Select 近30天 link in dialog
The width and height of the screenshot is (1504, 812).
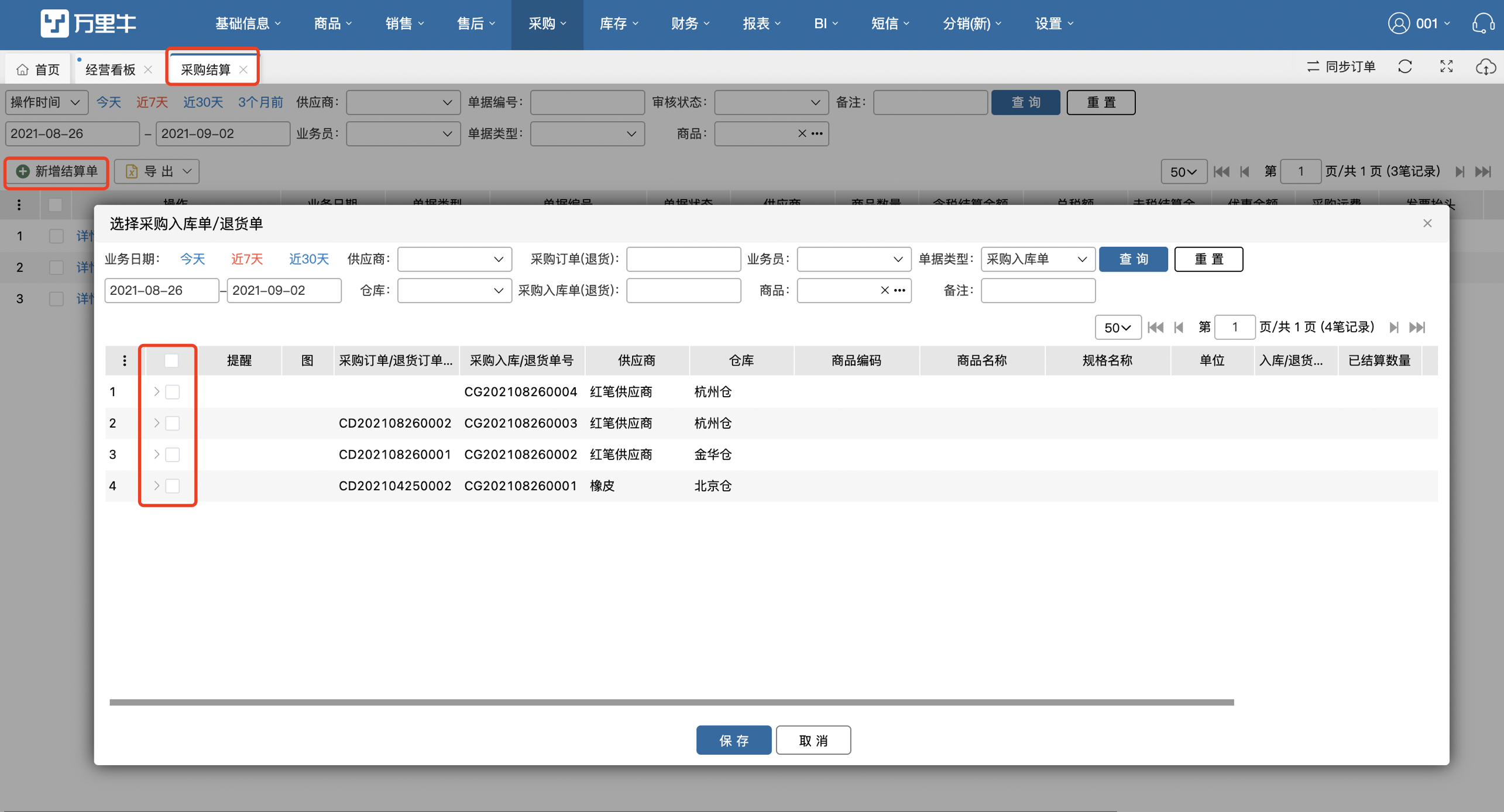click(x=309, y=259)
